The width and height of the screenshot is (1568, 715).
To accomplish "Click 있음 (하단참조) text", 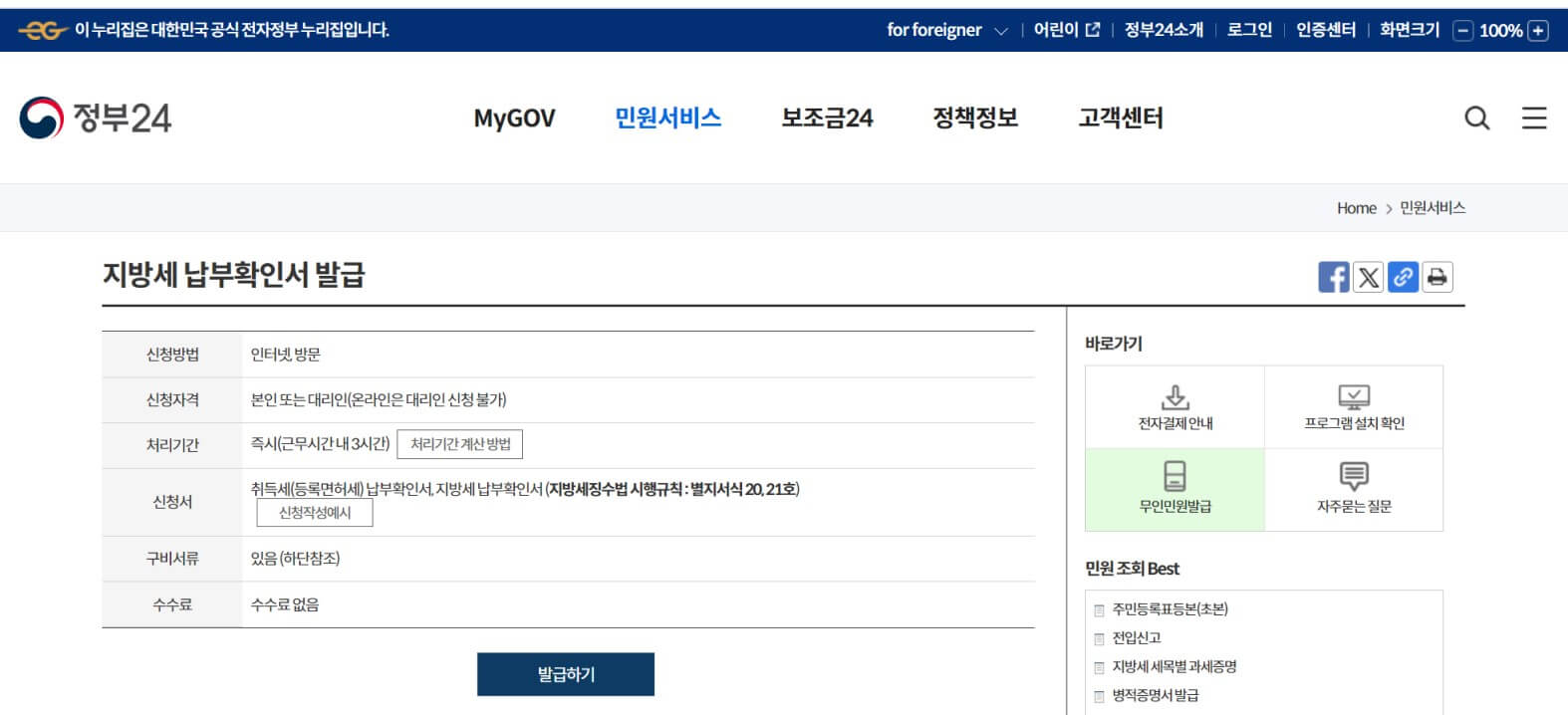I will tap(295, 559).
